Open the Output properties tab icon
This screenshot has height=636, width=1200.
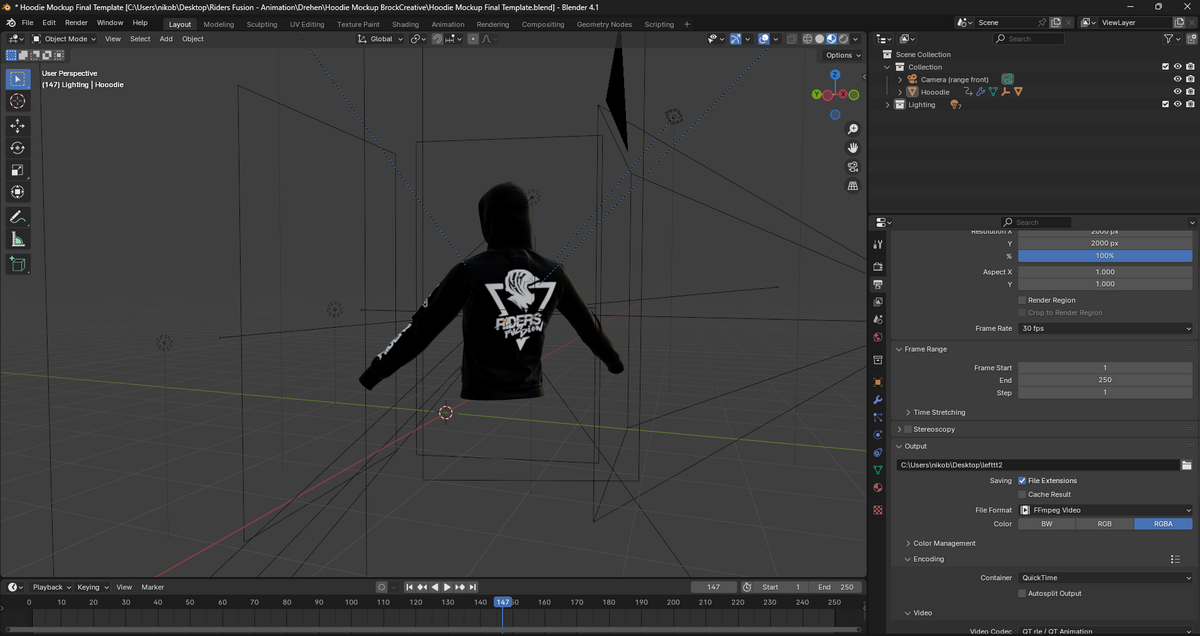click(878, 284)
